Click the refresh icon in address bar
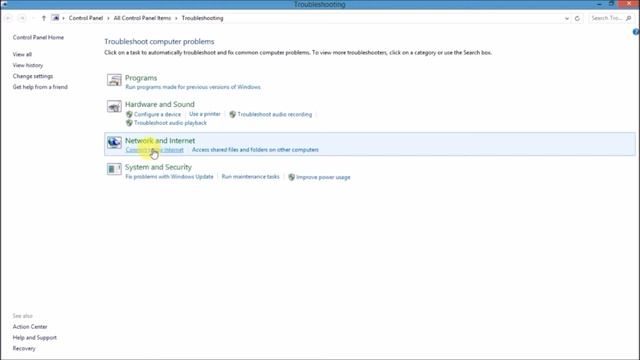This screenshot has height=360, width=640. [577, 18]
